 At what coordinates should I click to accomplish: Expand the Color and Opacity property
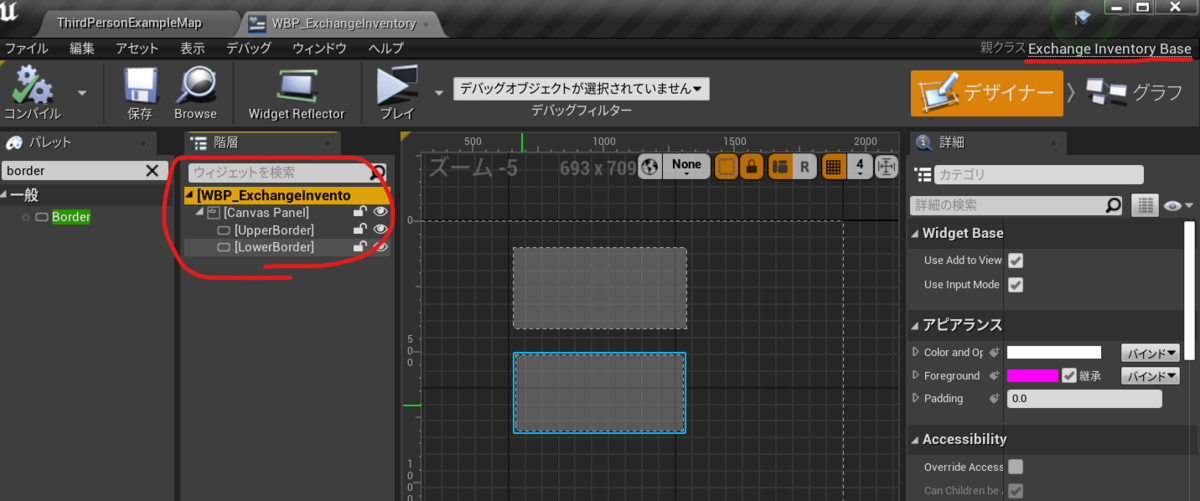(915, 352)
